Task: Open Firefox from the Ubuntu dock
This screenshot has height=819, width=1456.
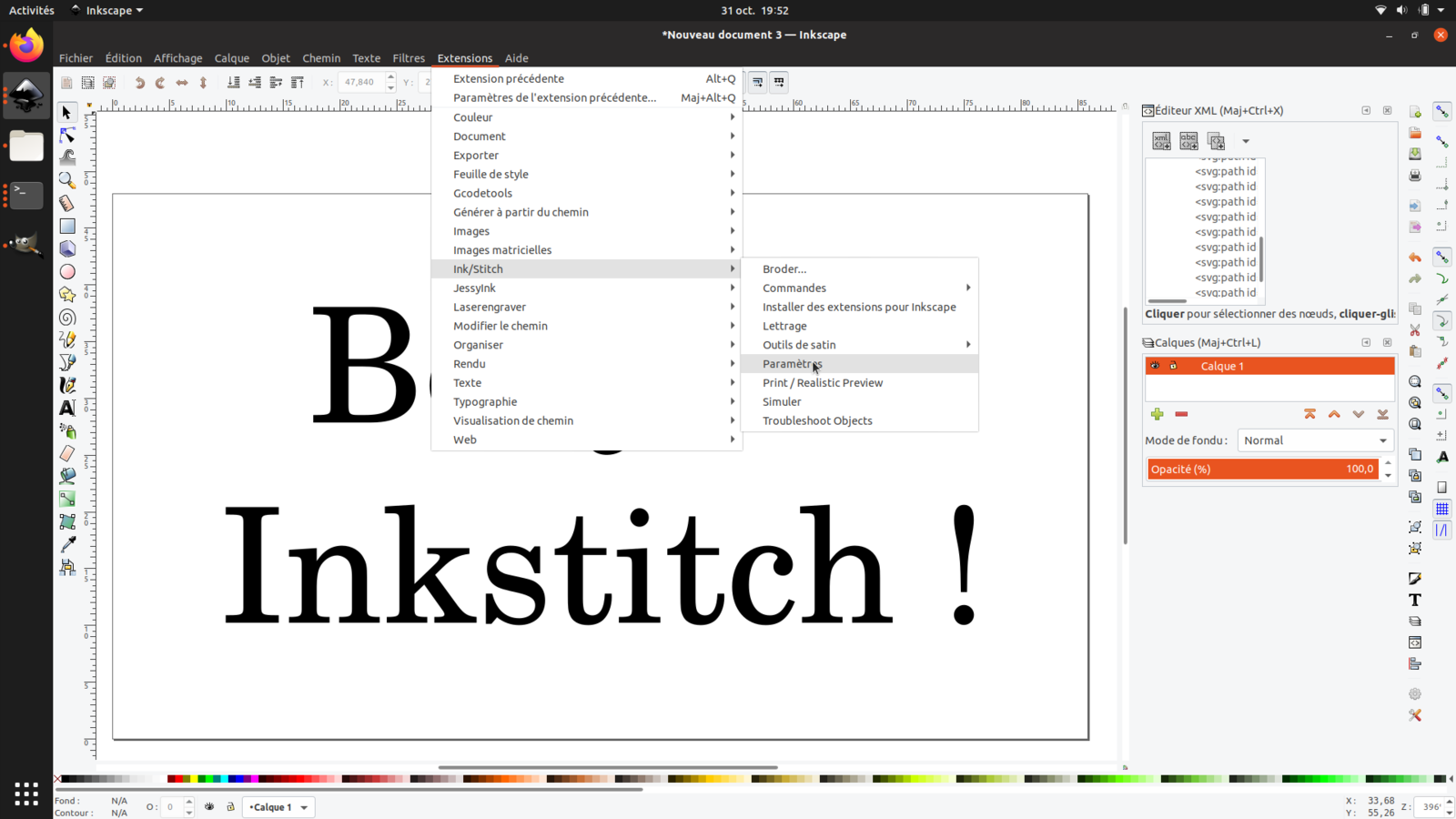Action: [26, 45]
